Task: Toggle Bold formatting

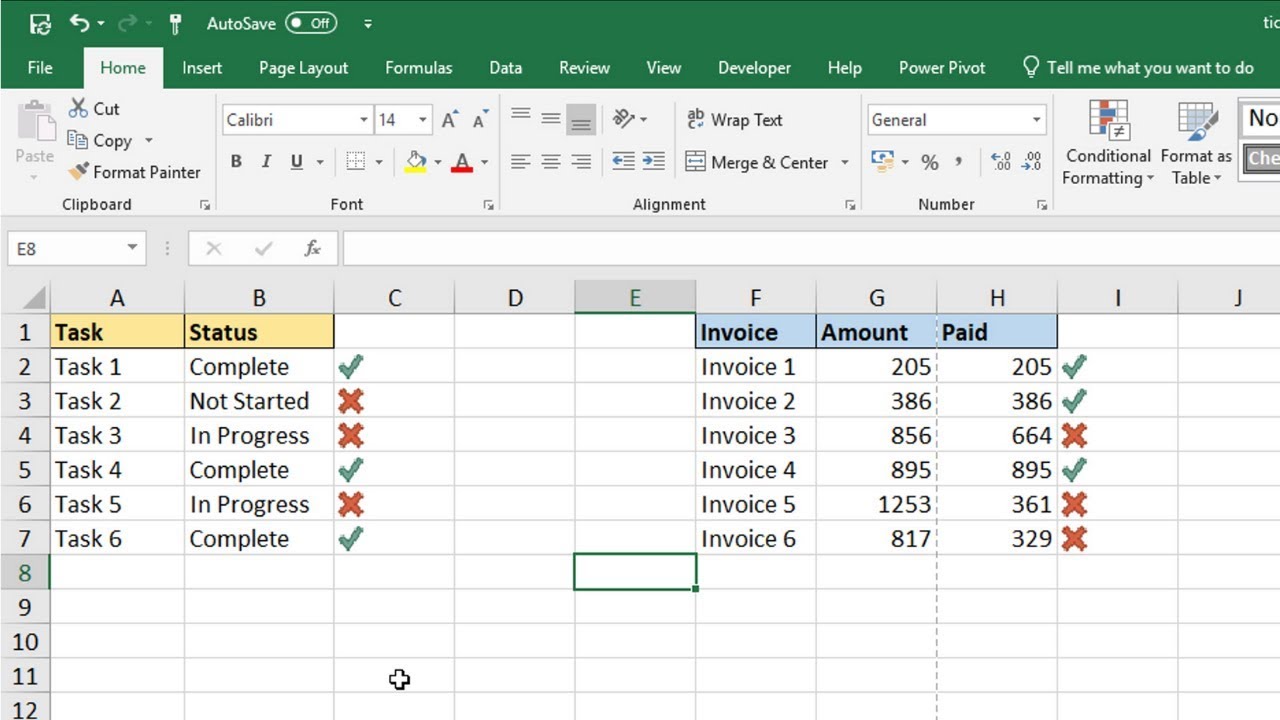Action: 236,161
